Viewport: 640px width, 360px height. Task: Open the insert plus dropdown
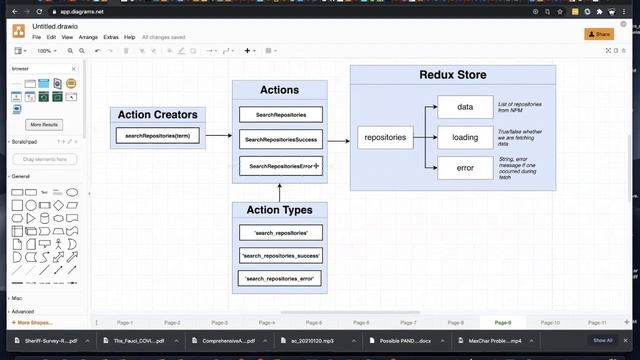(250, 51)
